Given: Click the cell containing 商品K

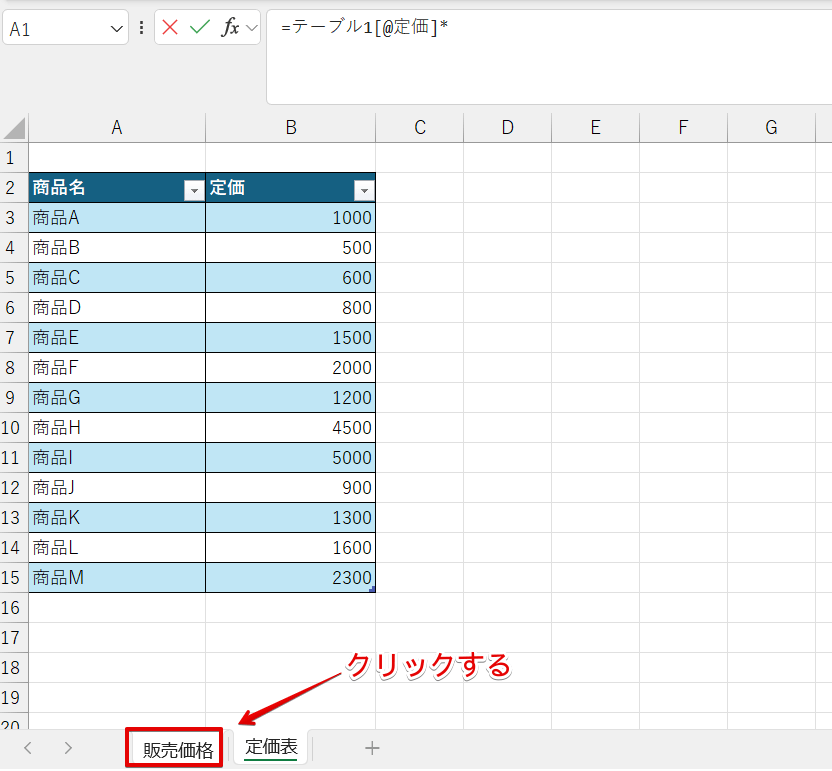Looking at the screenshot, I should pyautogui.click(x=117, y=518).
